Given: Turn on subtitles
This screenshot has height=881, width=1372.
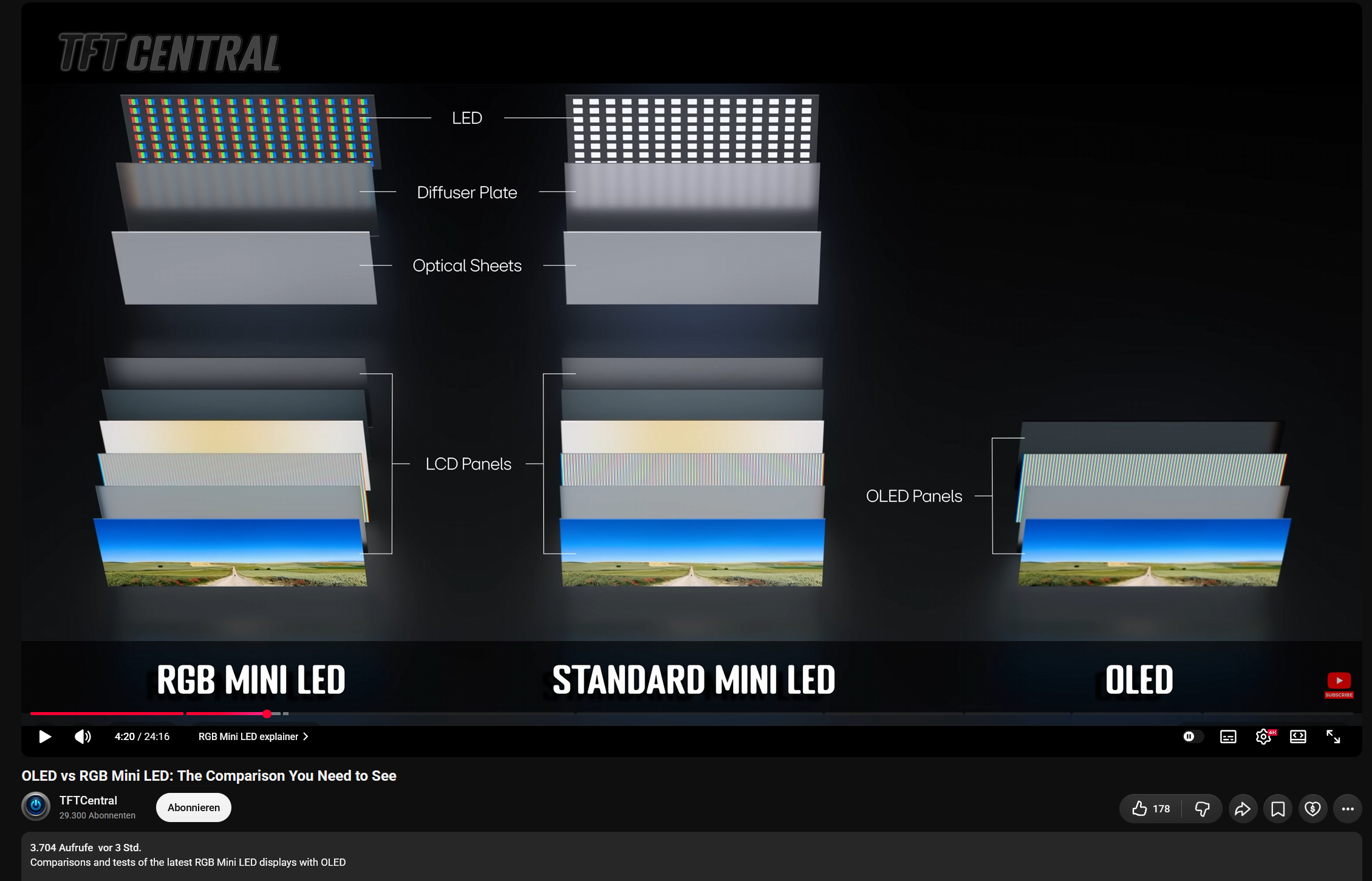Looking at the screenshot, I should pyautogui.click(x=1228, y=736).
